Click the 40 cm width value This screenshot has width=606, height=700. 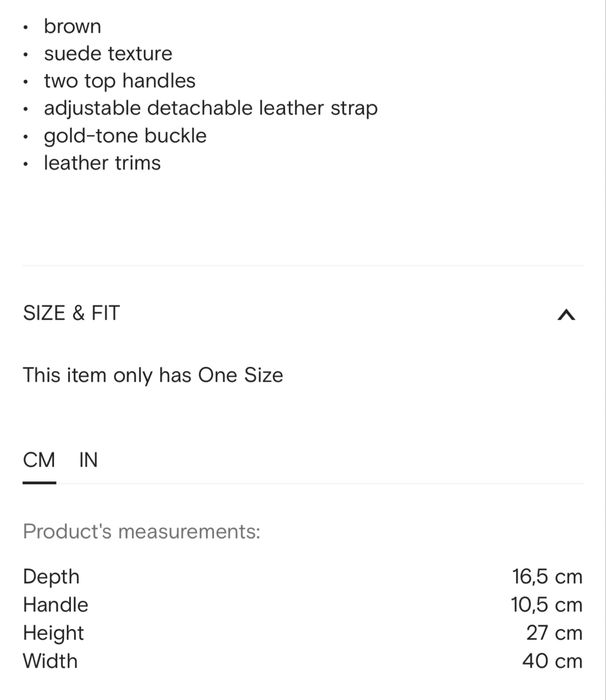coord(552,661)
